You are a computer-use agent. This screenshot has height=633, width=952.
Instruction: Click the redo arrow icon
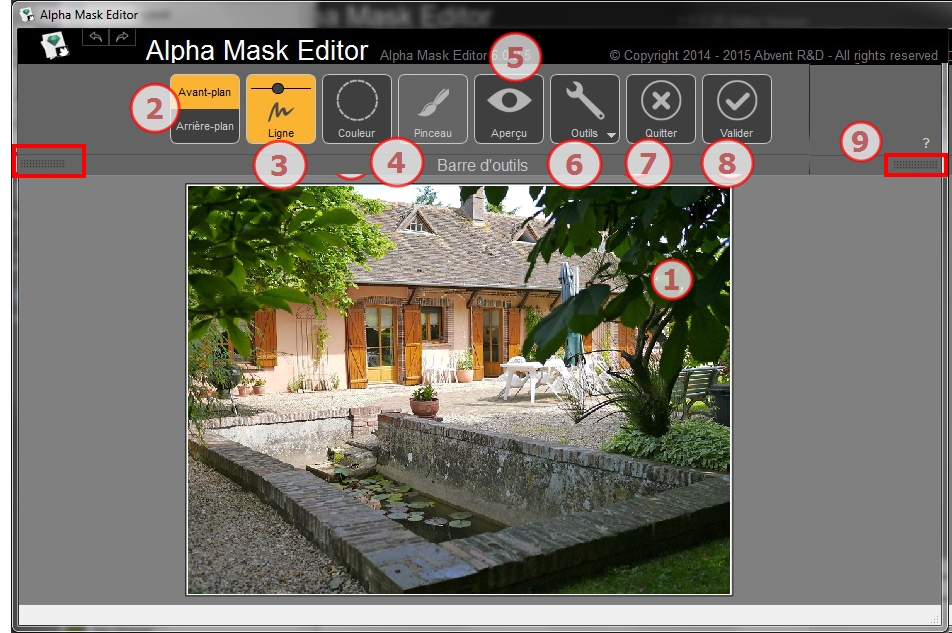tap(121, 37)
